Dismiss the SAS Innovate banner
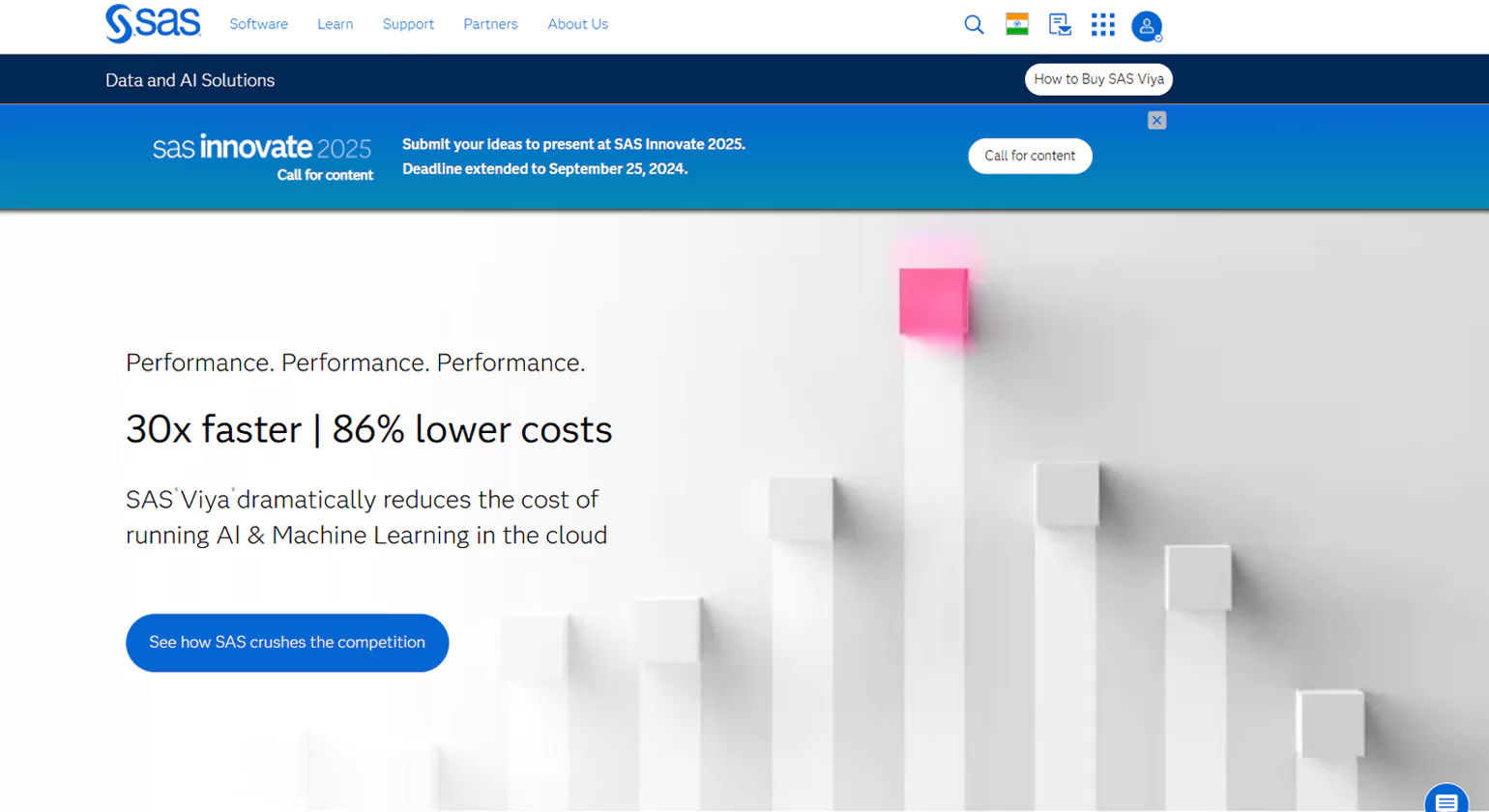The height and width of the screenshot is (812, 1489). pos(1156,121)
